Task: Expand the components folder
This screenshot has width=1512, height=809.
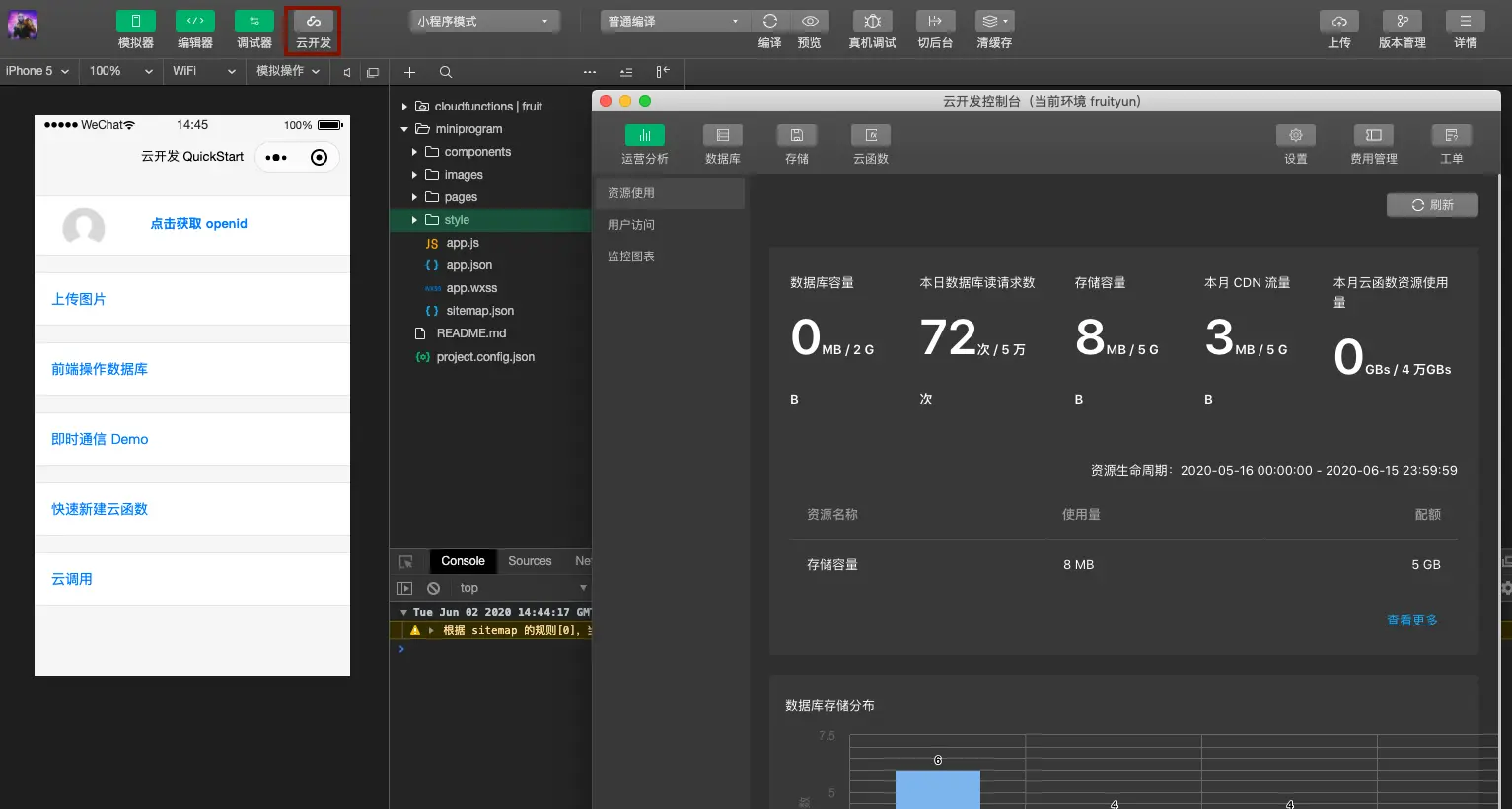Action: click(414, 152)
